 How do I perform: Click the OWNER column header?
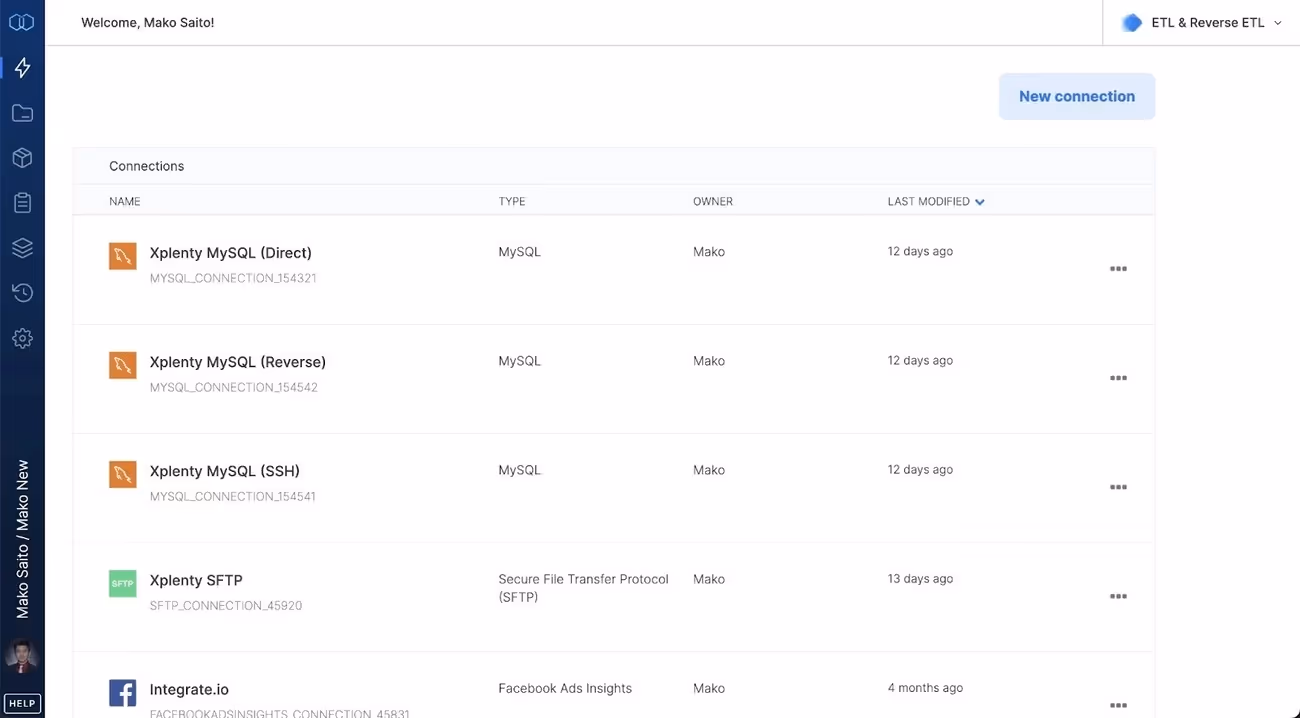click(713, 201)
